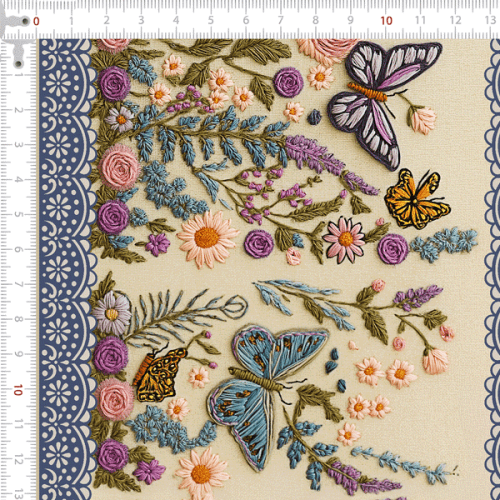Screen dimensions: 500x500
Task: Click the red 10 on the top ruler
Action: 386,21
